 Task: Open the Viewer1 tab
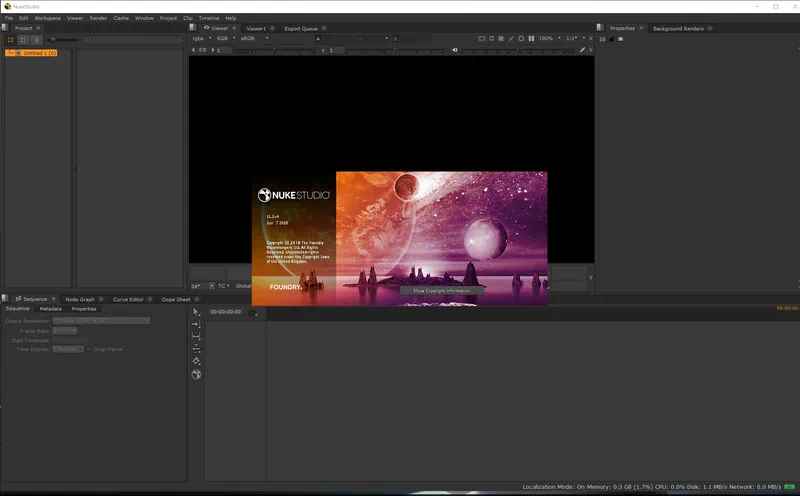(x=256, y=29)
